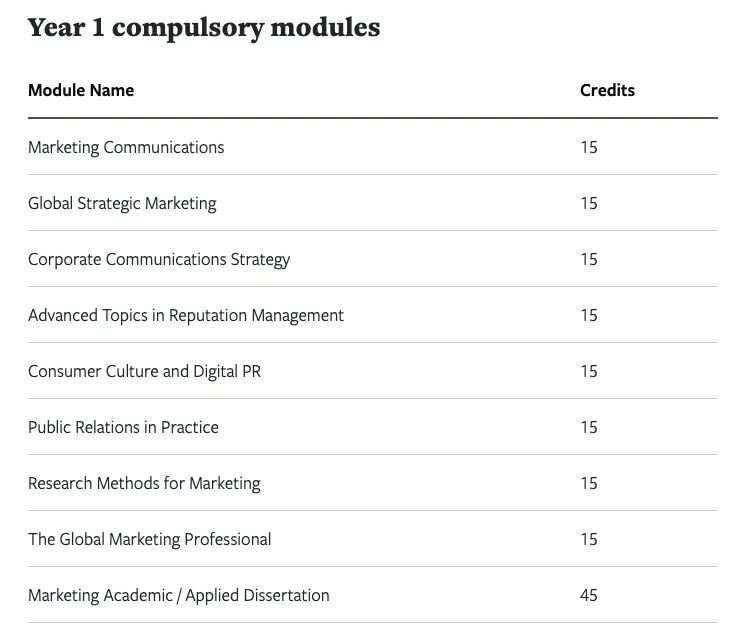Click credits value for Reputation Management module

coord(589,315)
